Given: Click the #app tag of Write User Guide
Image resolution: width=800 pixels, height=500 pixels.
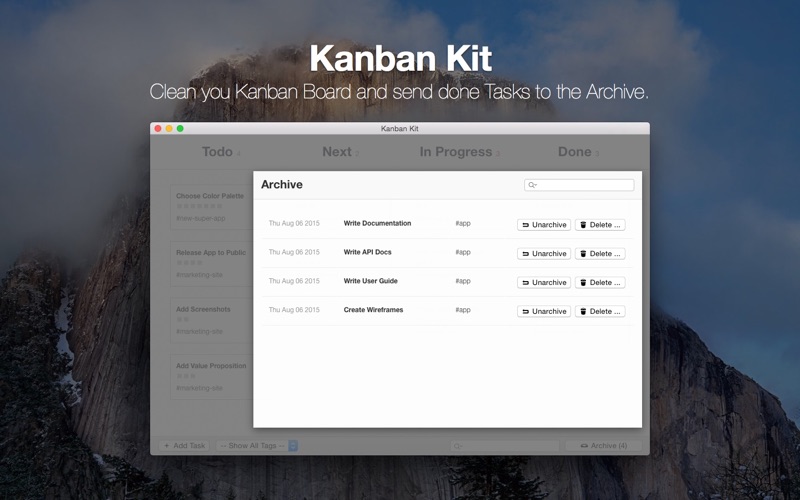Looking at the screenshot, I should click(463, 281).
